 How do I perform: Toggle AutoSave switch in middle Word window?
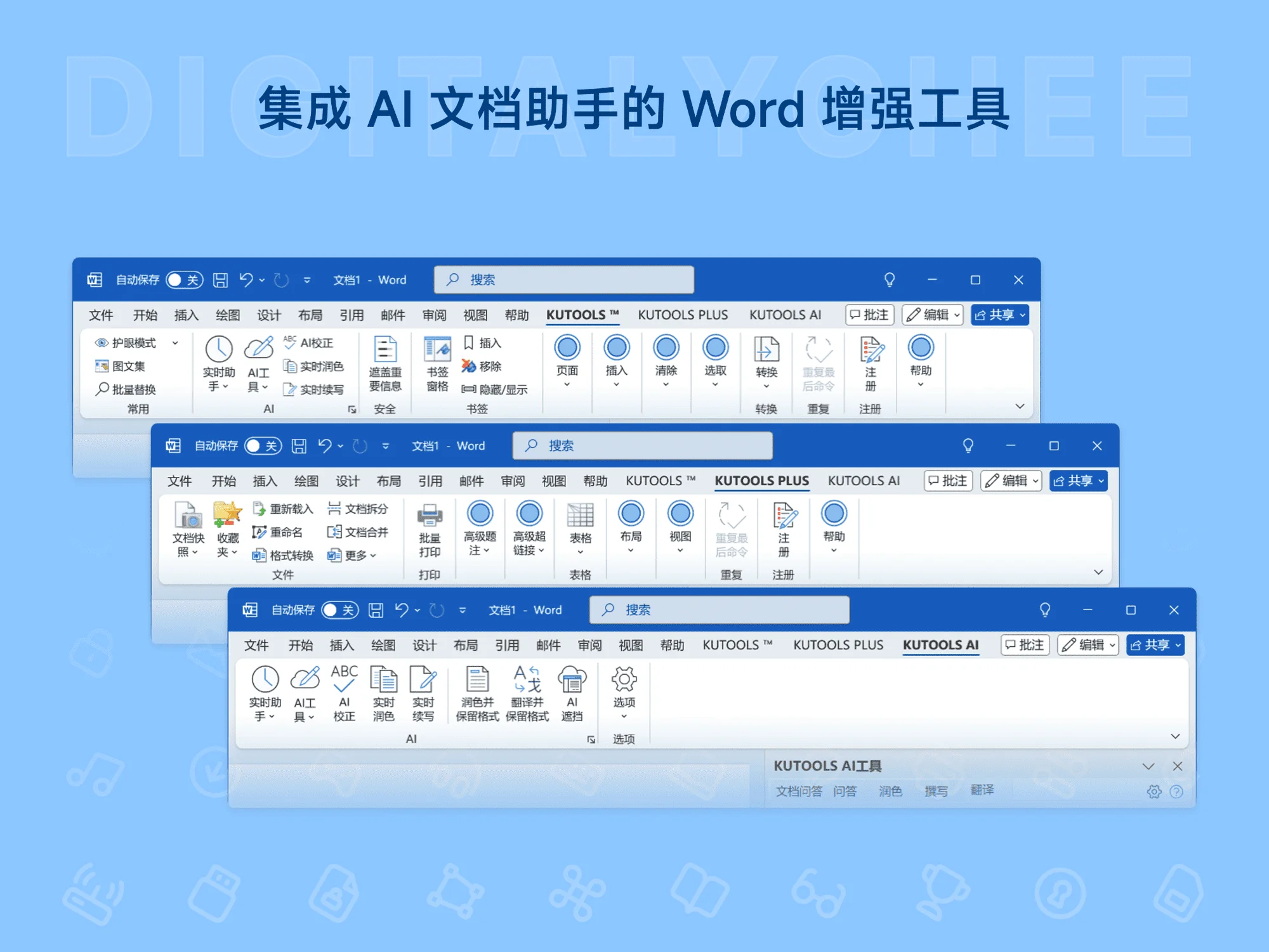[263, 446]
